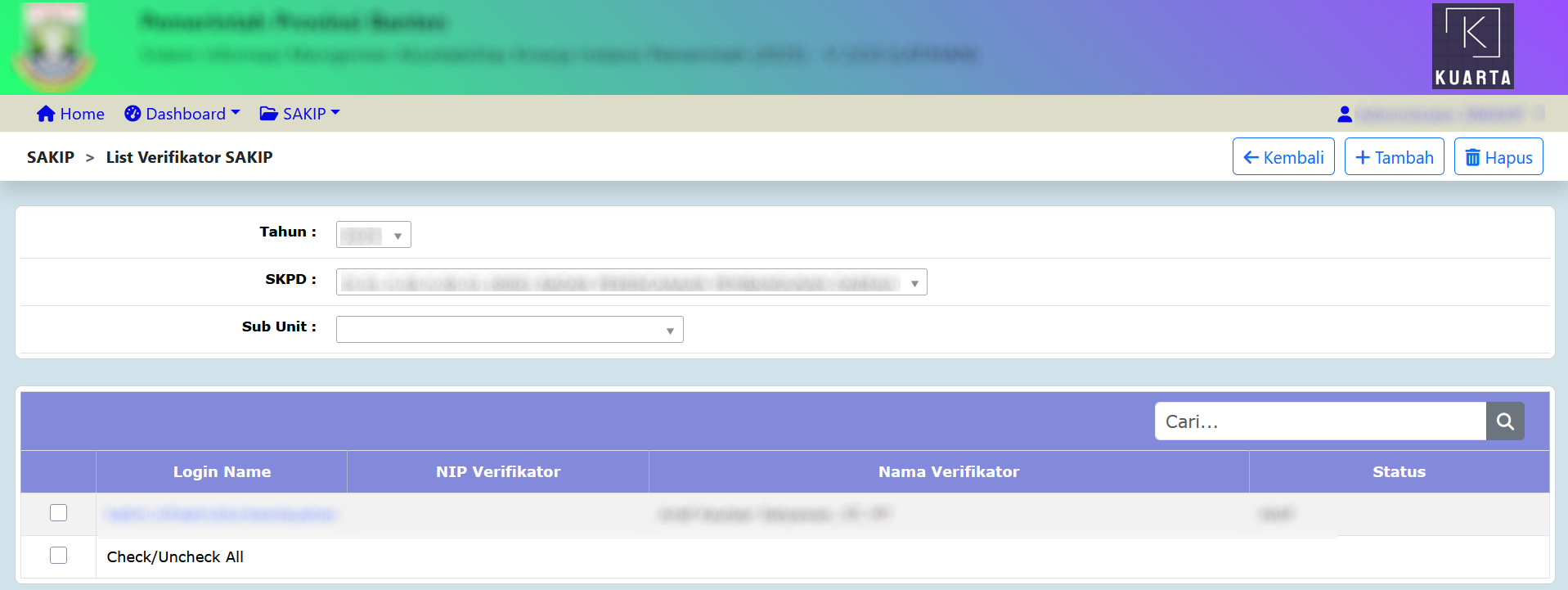The width and height of the screenshot is (1568, 590).
Task: Add a verifikator with Tambah
Action: [x=1395, y=157]
